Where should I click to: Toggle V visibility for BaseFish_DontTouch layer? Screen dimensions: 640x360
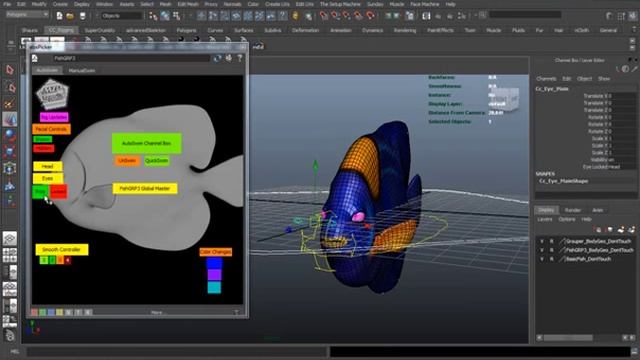tap(542, 259)
